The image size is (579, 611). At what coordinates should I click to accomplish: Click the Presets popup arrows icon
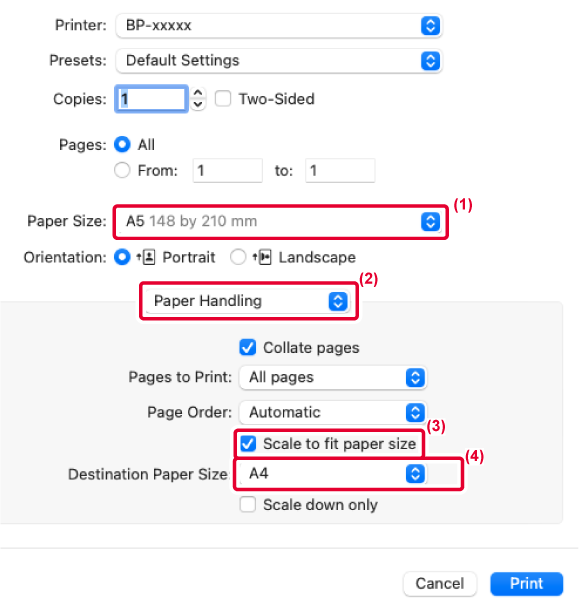pos(430,61)
